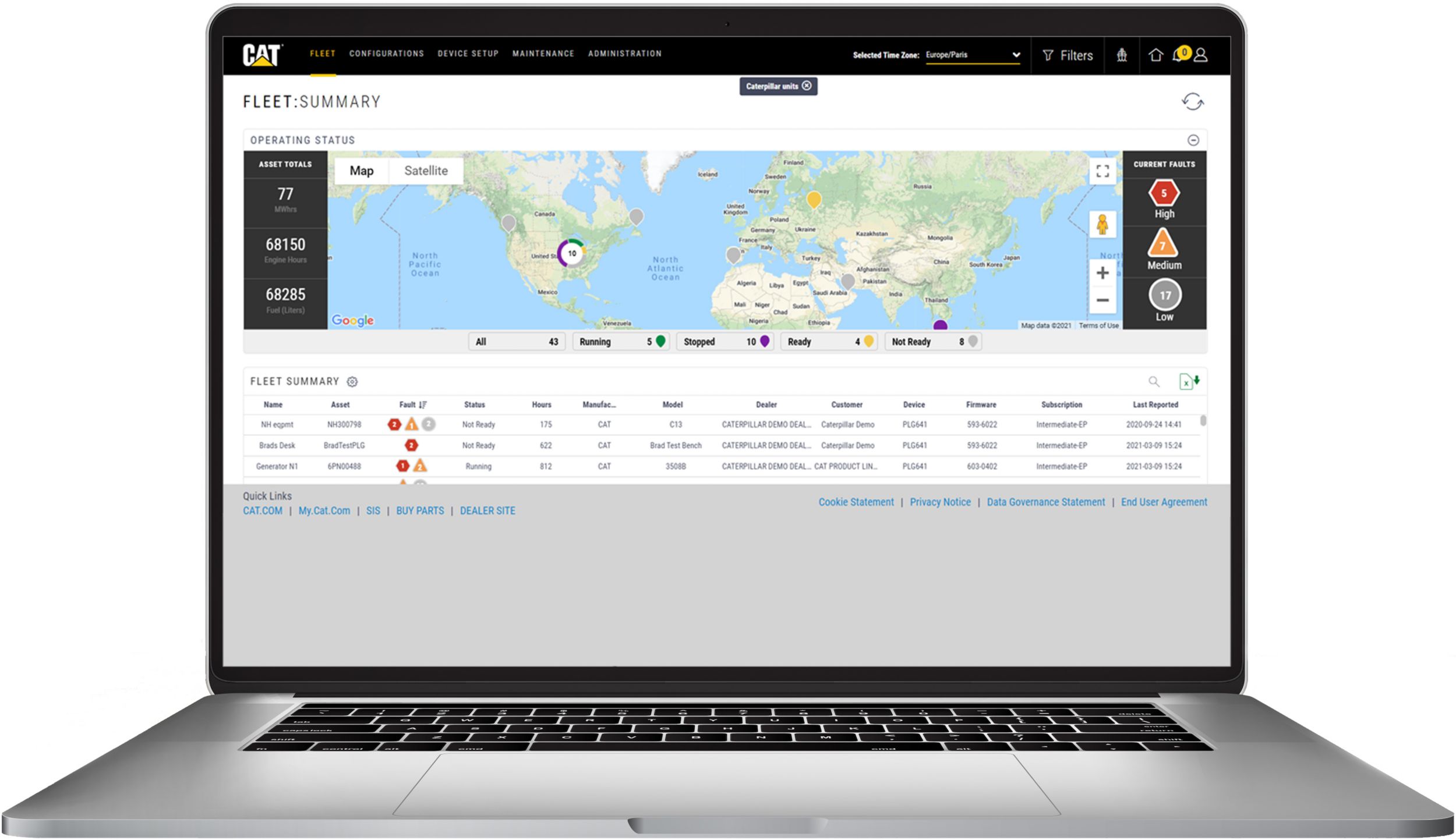Open the Privacy Notice link
1456x840 pixels.
pyautogui.click(x=940, y=502)
